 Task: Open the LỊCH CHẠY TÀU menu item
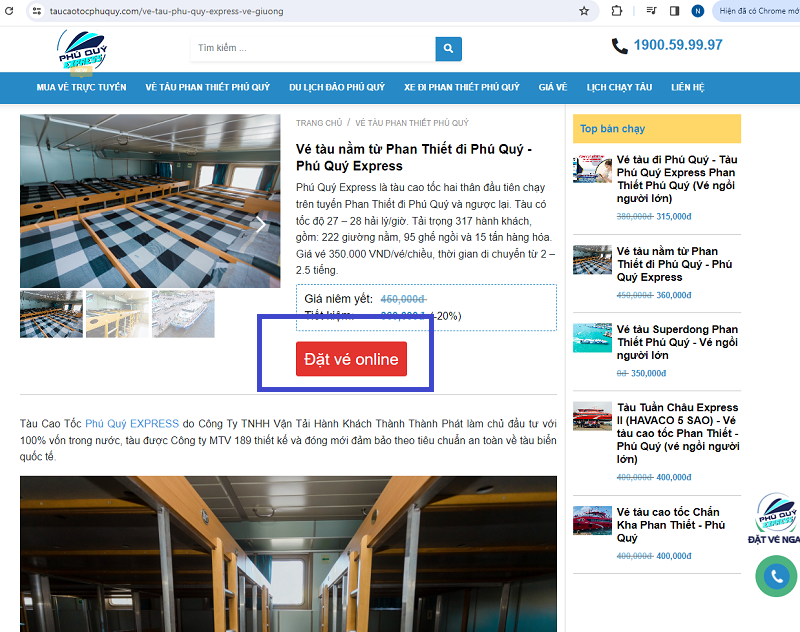(619, 87)
